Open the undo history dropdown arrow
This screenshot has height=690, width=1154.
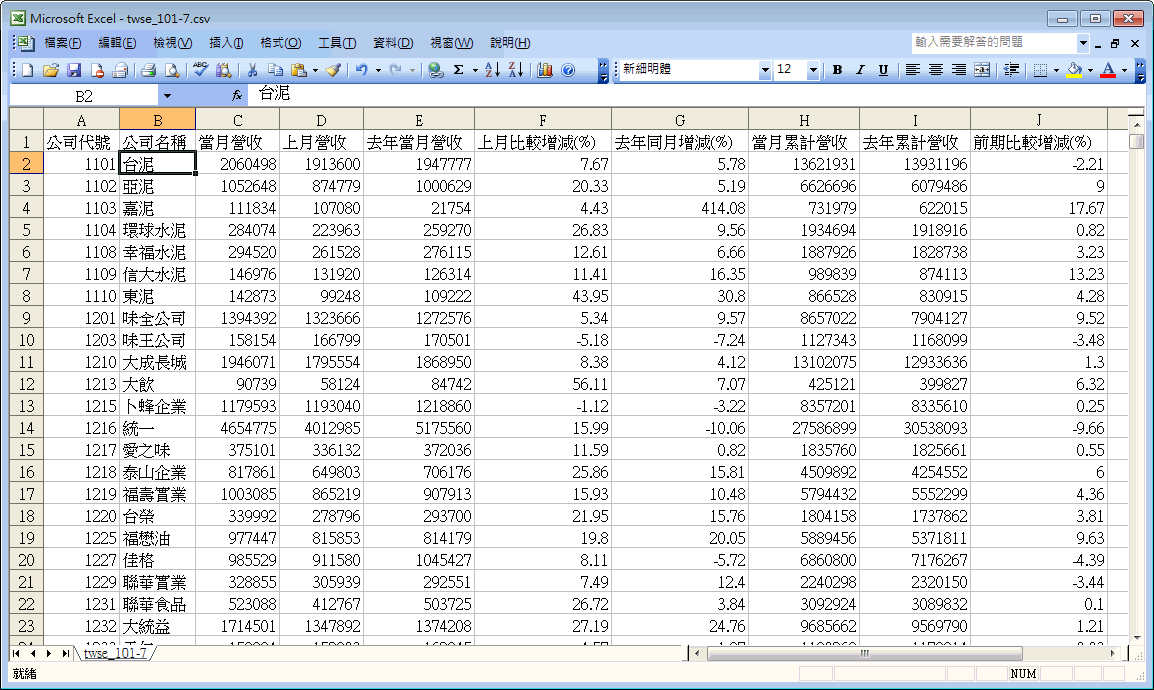(378, 70)
